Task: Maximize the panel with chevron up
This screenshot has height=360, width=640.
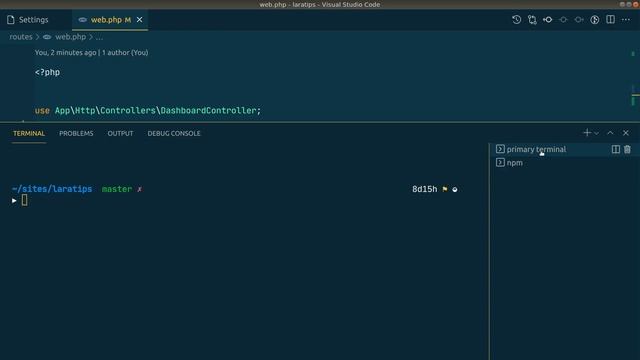Action: tap(610, 133)
